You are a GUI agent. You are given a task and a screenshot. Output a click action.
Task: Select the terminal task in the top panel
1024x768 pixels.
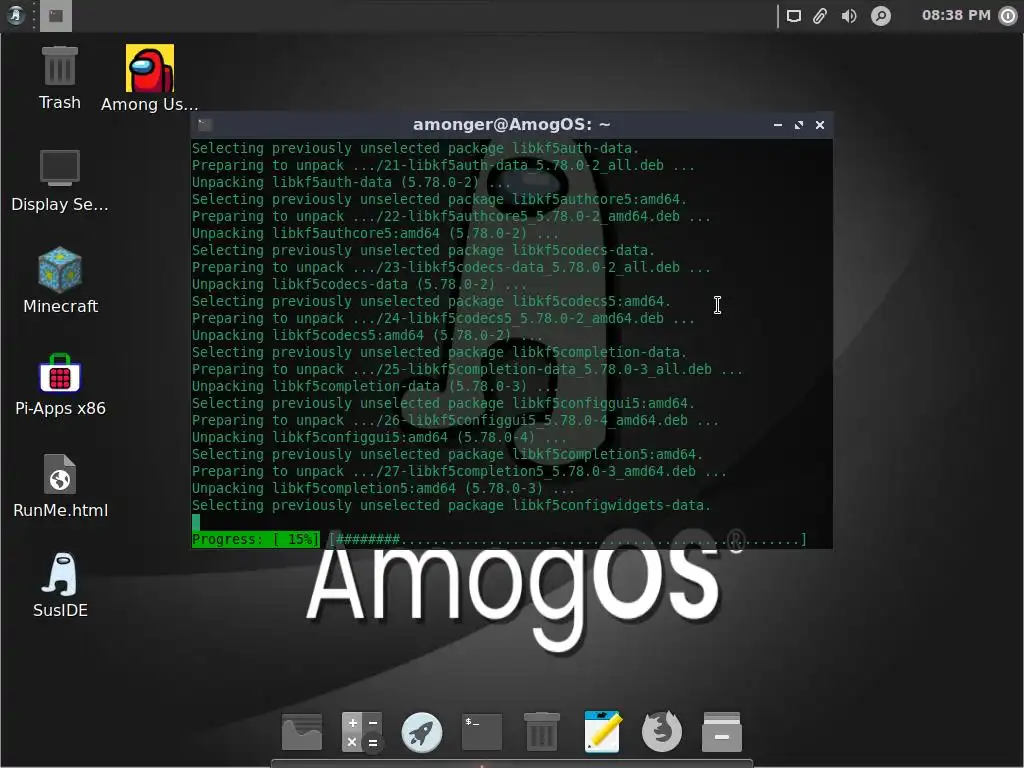click(56, 16)
